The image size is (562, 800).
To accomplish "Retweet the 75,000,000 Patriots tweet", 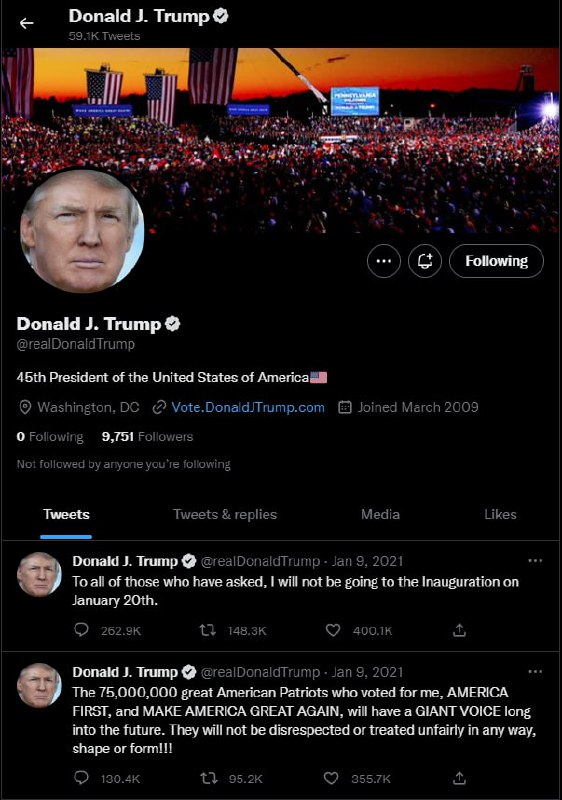I will [209, 778].
